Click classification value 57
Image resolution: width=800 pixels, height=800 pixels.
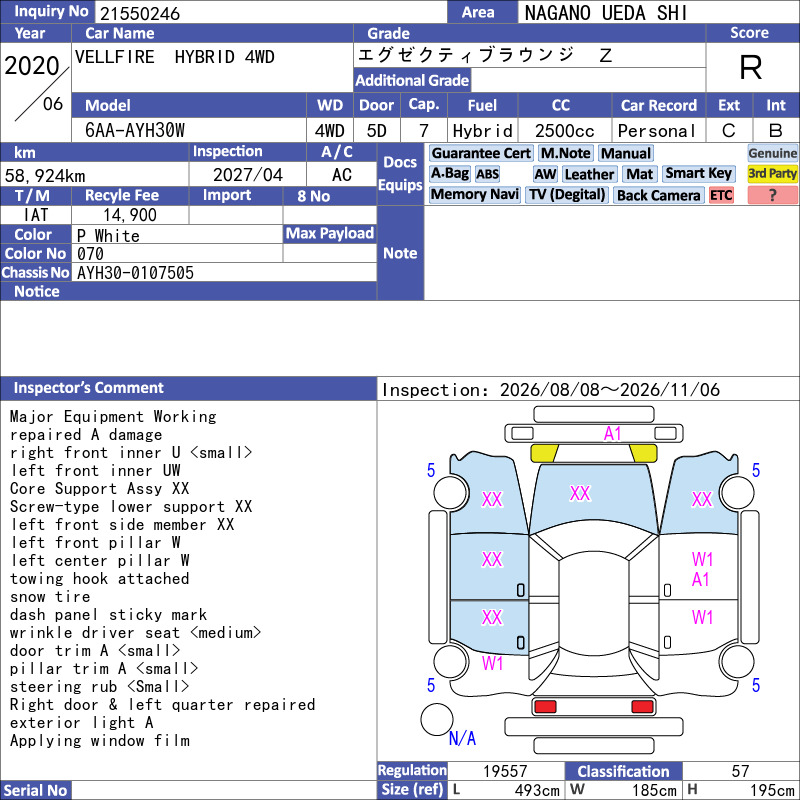(x=740, y=771)
